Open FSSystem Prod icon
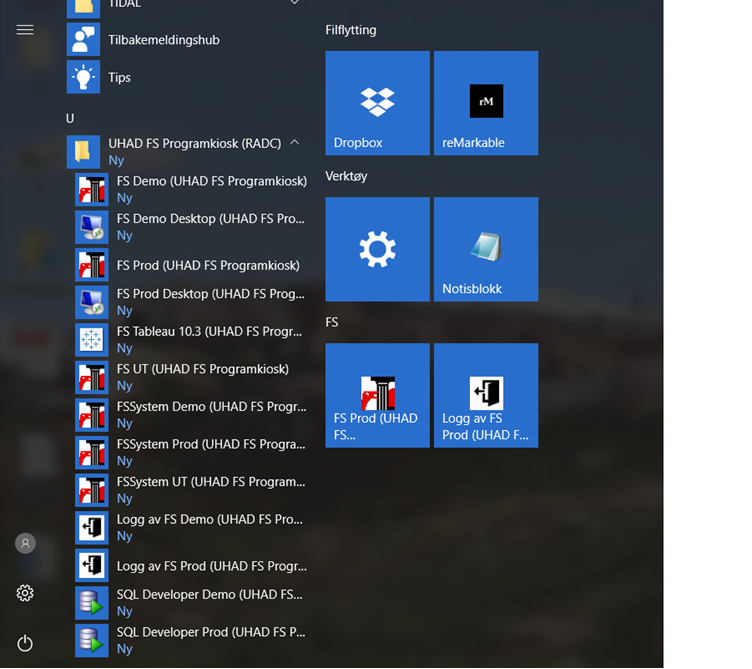 tap(92, 453)
